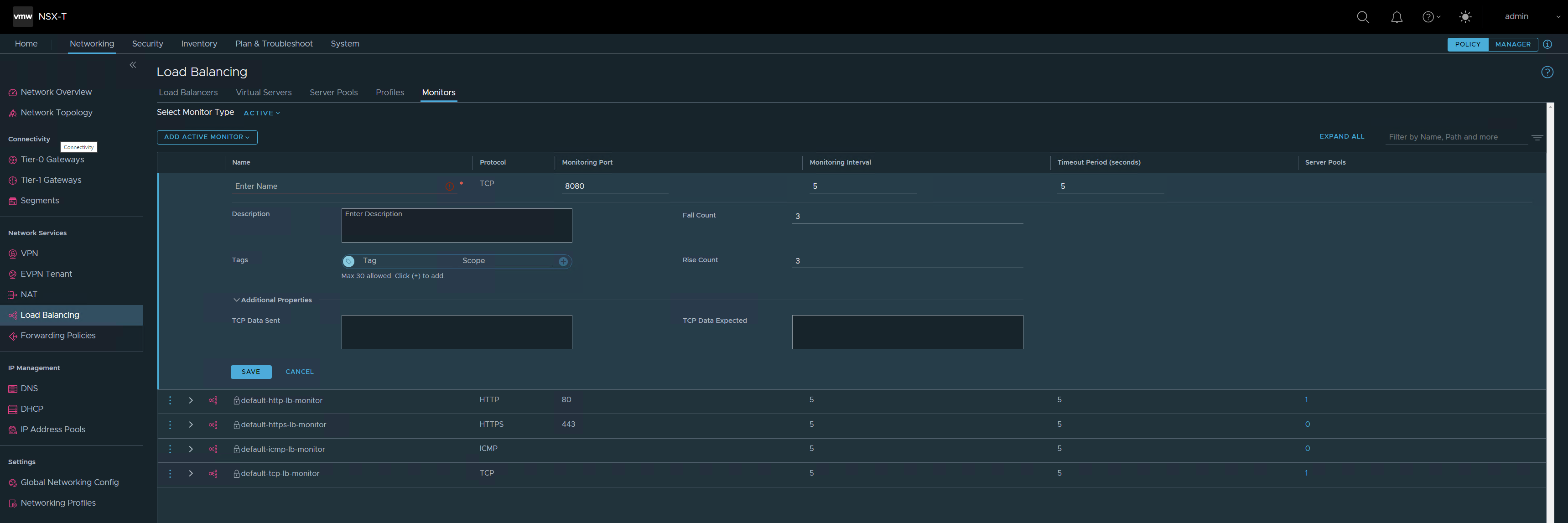
Task: Open Global Networking Config in sidebar
Action: (69, 483)
